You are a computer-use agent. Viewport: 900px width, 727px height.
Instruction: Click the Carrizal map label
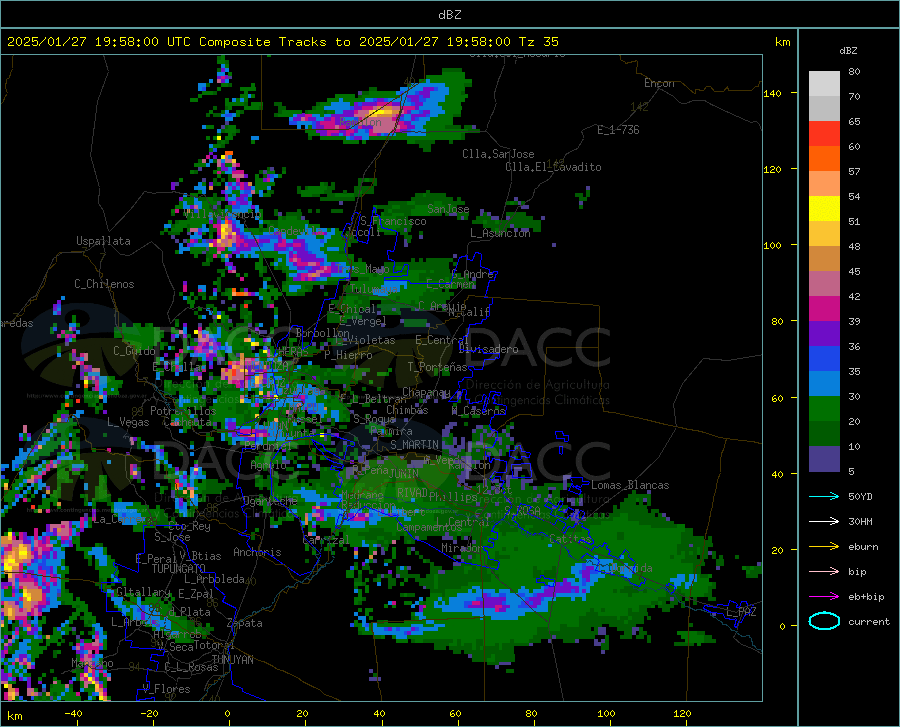[326, 540]
